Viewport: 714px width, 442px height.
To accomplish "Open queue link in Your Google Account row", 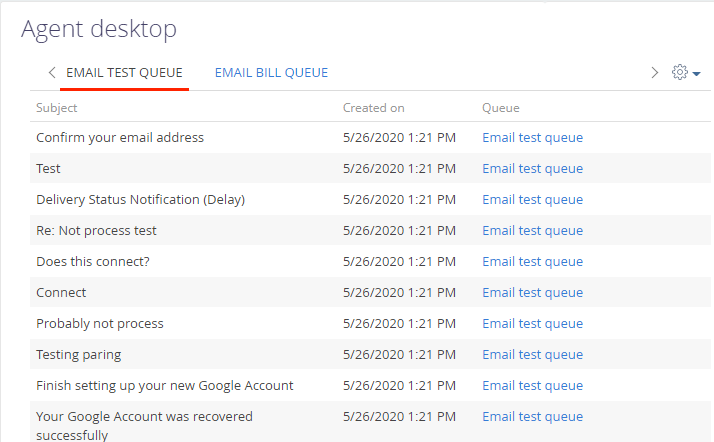I will tap(532, 416).
